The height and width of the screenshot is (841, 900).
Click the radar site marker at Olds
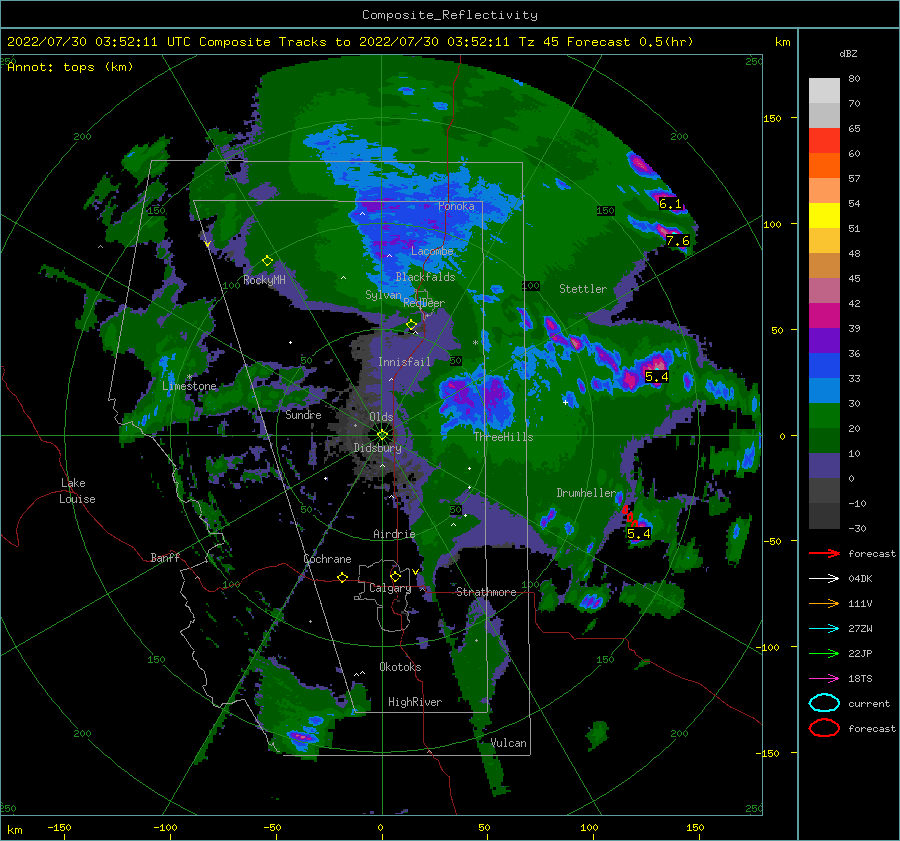pos(382,435)
